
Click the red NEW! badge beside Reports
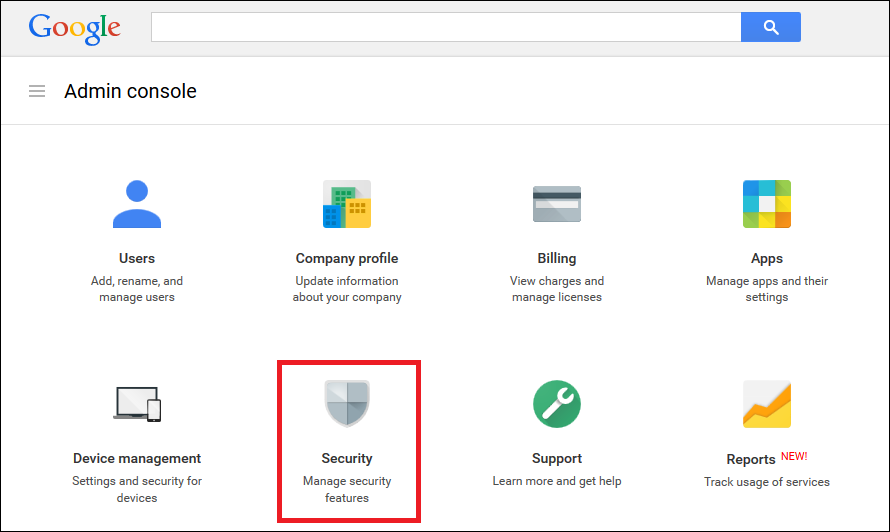point(794,456)
